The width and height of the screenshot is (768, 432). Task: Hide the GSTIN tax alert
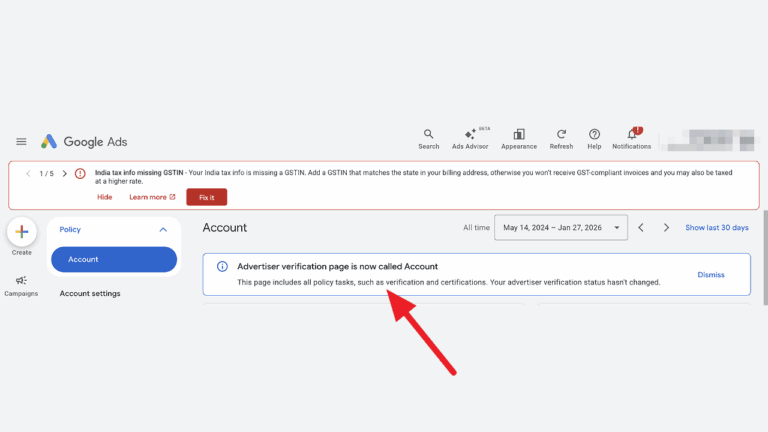click(x=104, y=197)
